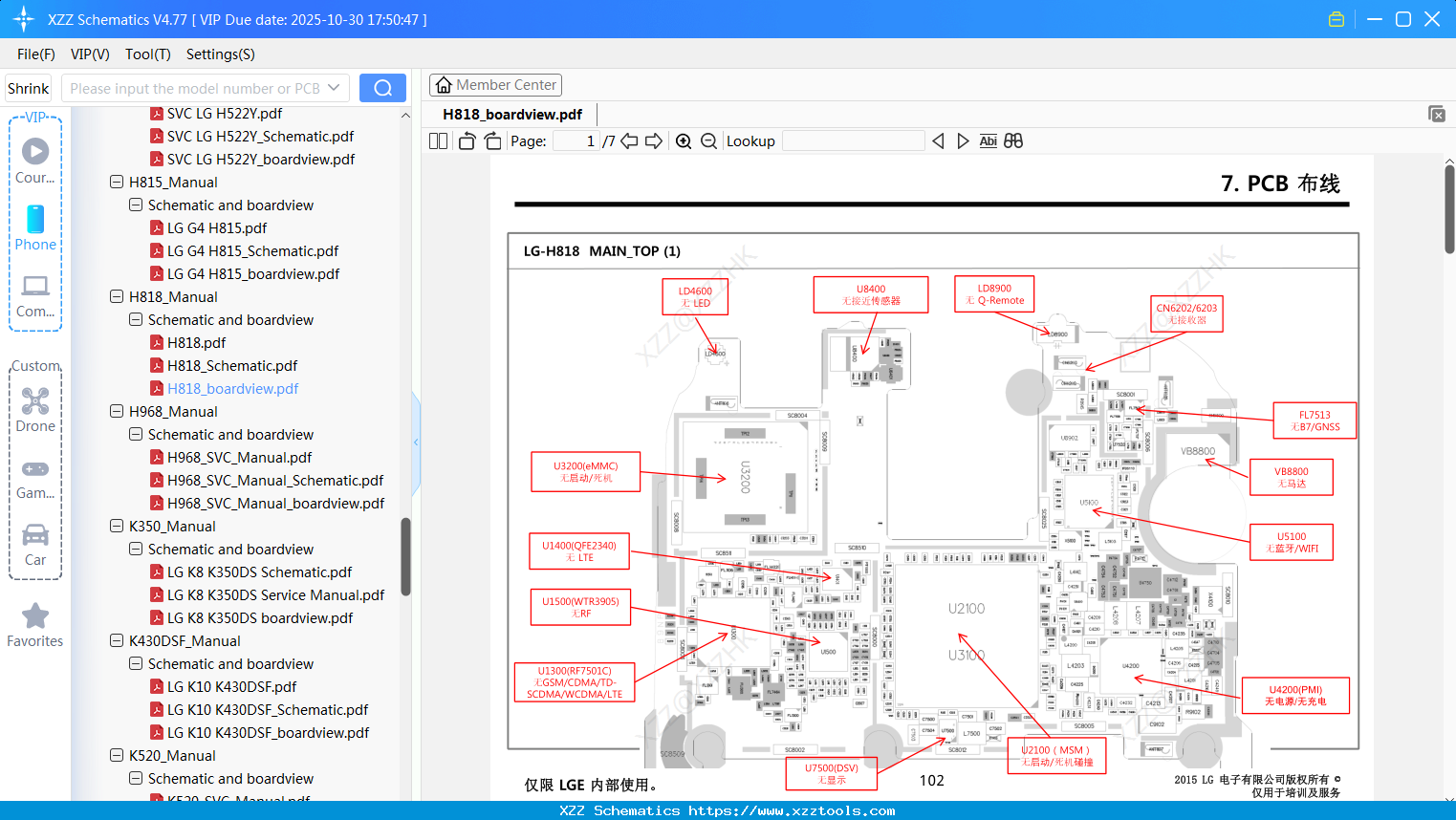Select the Computer category icon

(x=35, y=295)
